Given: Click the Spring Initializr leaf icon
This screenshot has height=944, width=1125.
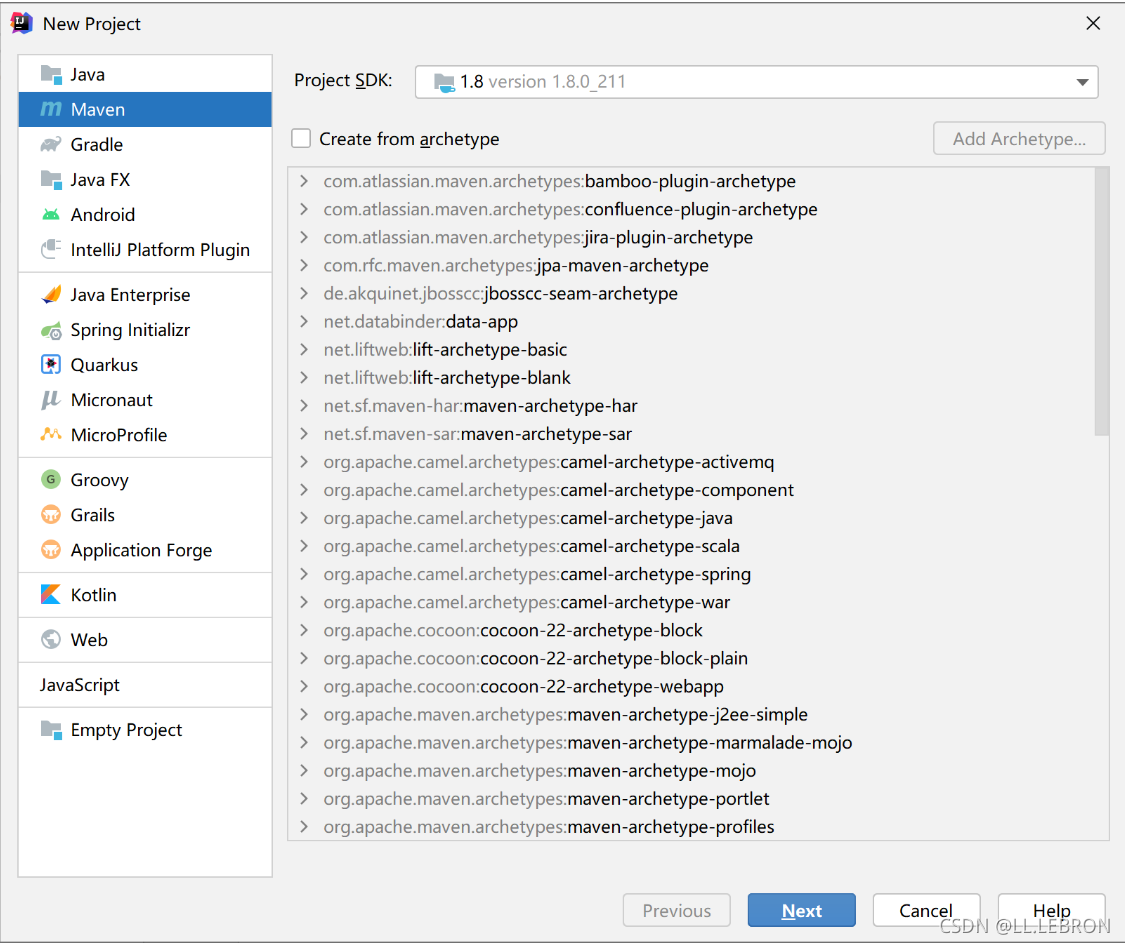Looking at the screenshot, I should tap(51, 330).
